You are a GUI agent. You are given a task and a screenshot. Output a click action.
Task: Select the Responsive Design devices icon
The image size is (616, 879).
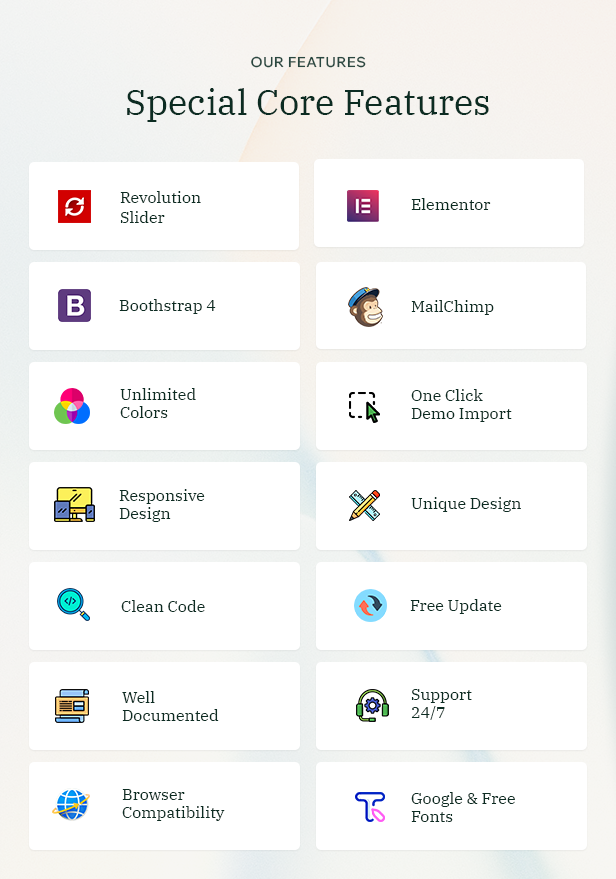tap(75, 505)
